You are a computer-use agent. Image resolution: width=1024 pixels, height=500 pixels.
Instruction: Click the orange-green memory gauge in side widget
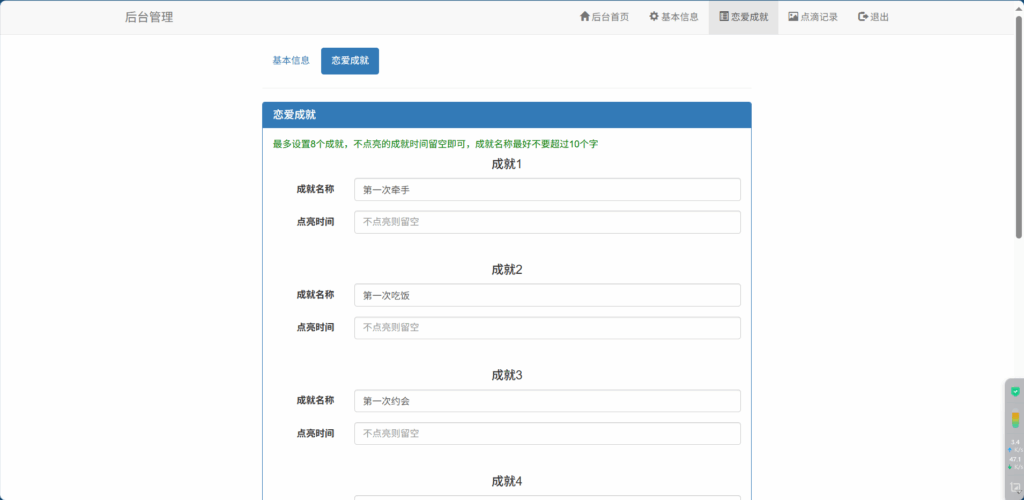coord(1016,419)
